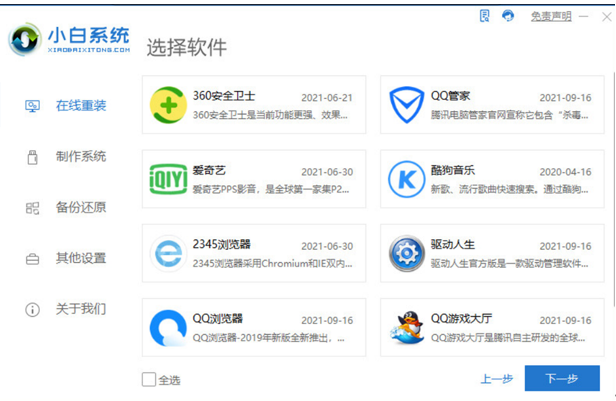Open the document search icon in title bar
The height and width of the screenshot is (401, 616).
tap(485, 16)
